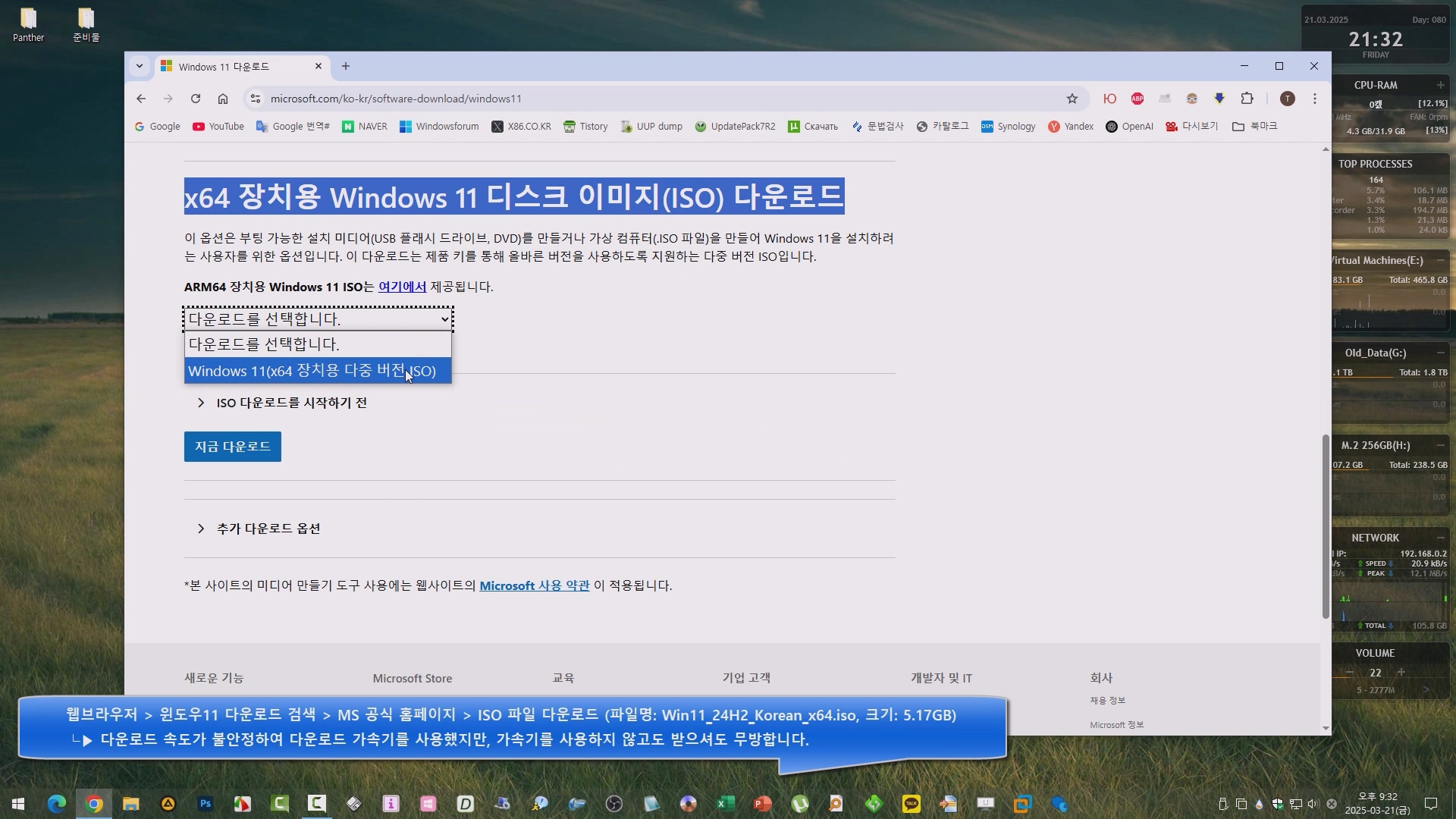
Task: Collapse the NETWORK widget
Action: coord(1440,538)
